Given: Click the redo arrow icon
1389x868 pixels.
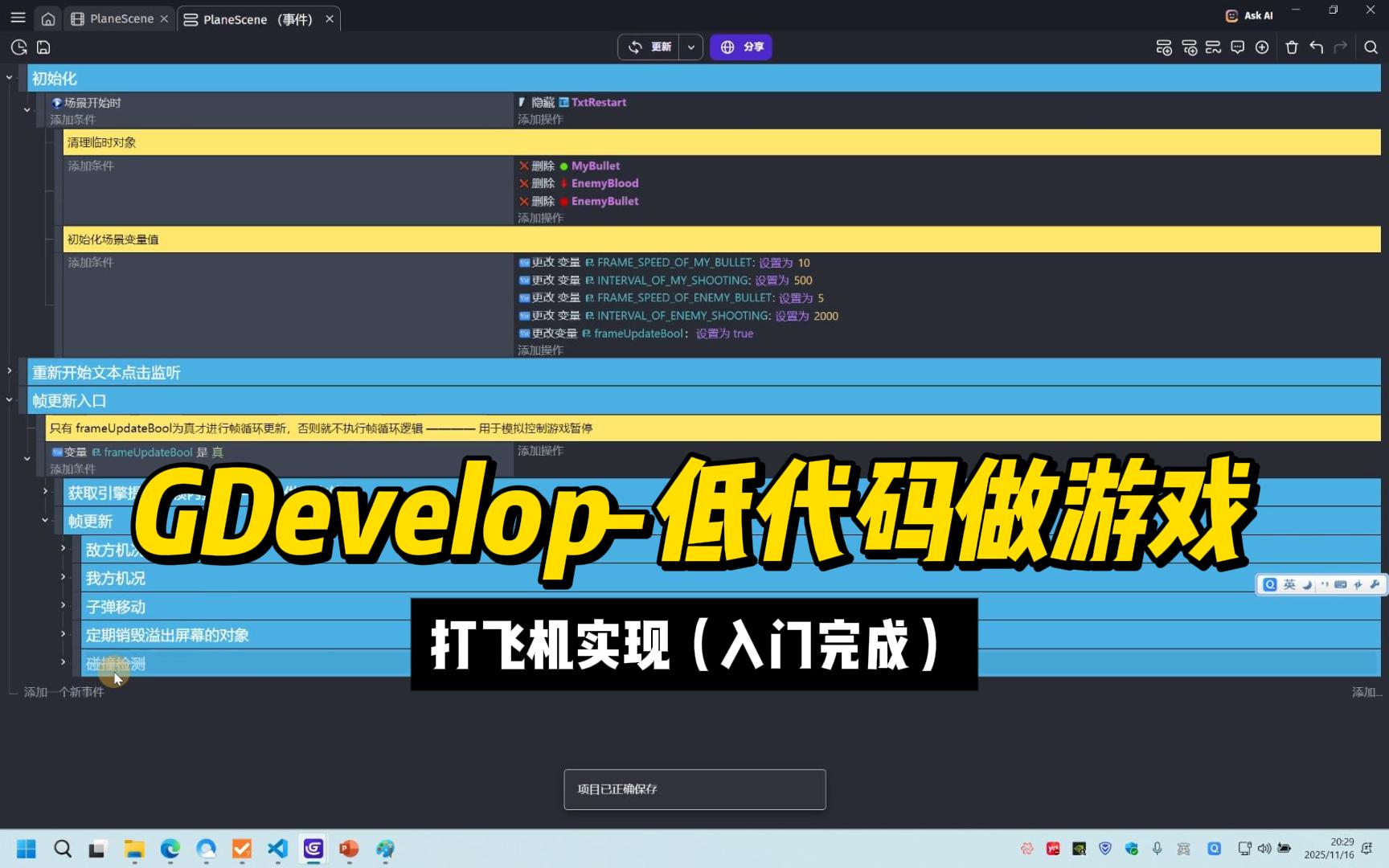Looking at the screenshot, I should [1341, 47].
